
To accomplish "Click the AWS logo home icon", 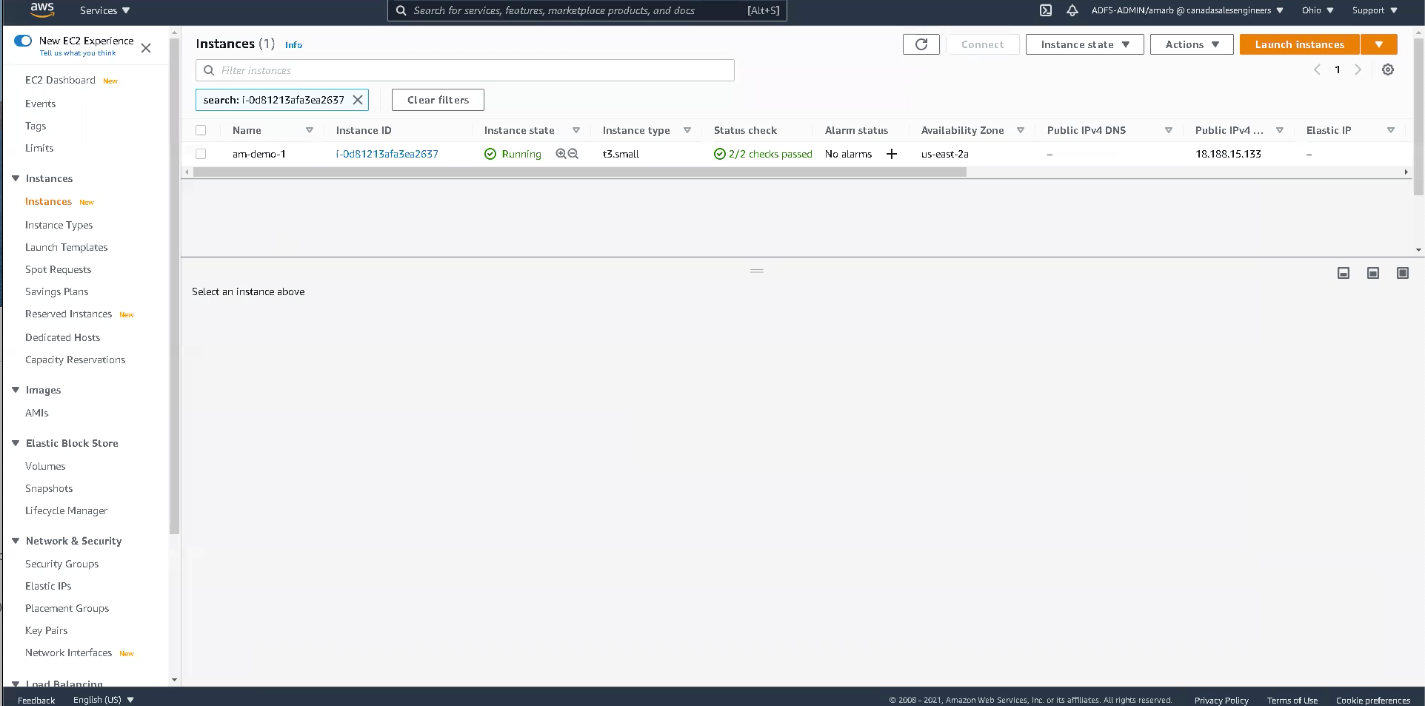I will pos(41,10).
